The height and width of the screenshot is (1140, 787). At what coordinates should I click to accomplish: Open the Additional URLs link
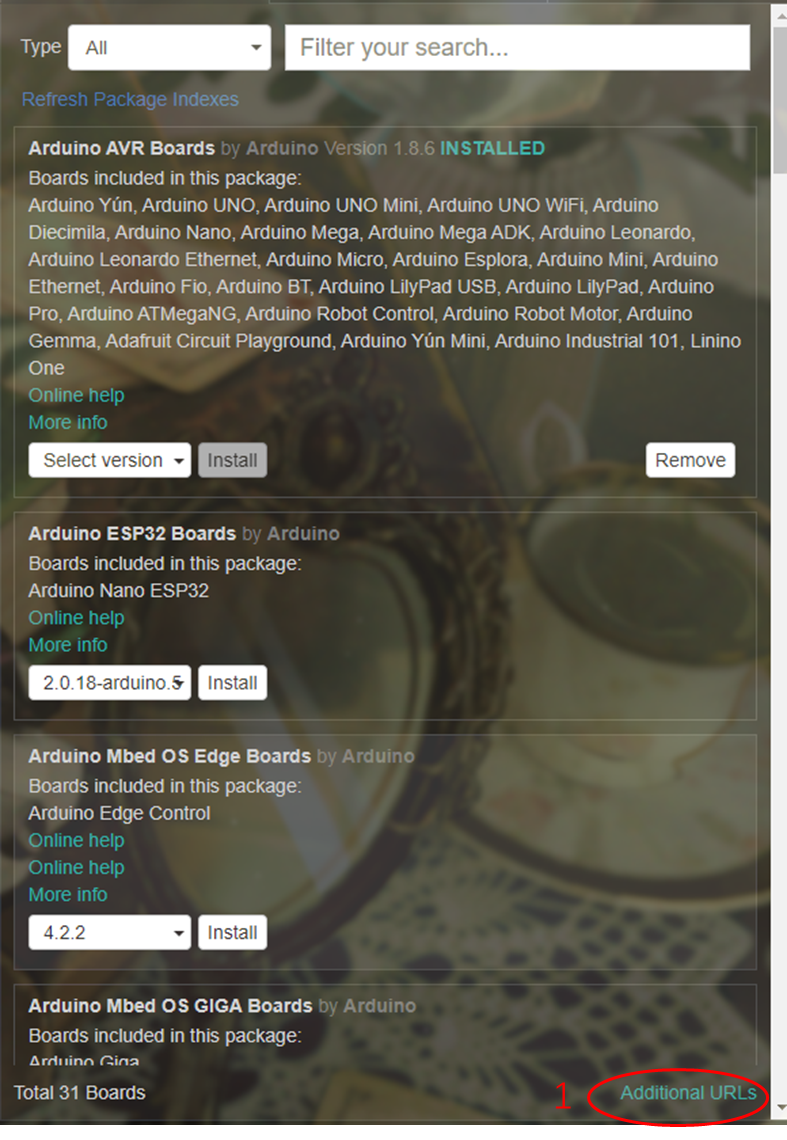[688, 1093]
